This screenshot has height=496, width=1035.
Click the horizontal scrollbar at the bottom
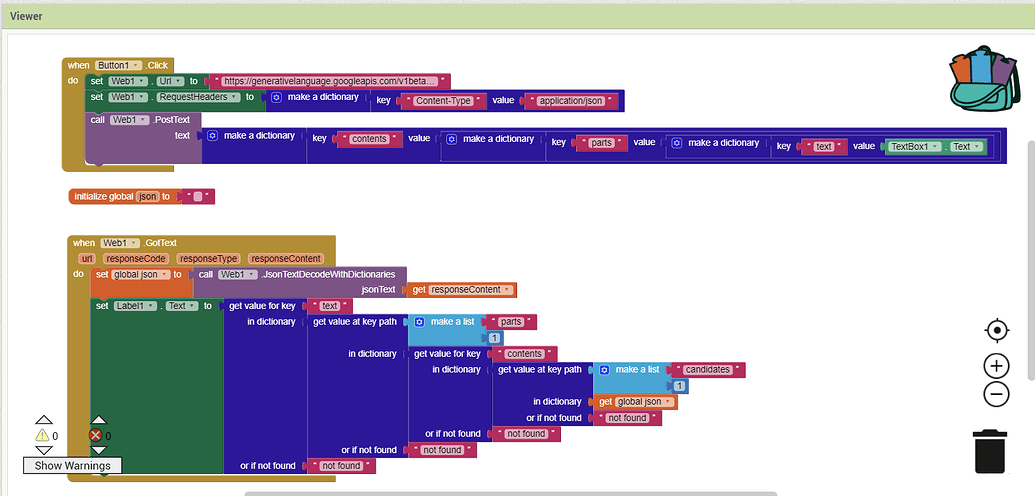tap(510, 493)
